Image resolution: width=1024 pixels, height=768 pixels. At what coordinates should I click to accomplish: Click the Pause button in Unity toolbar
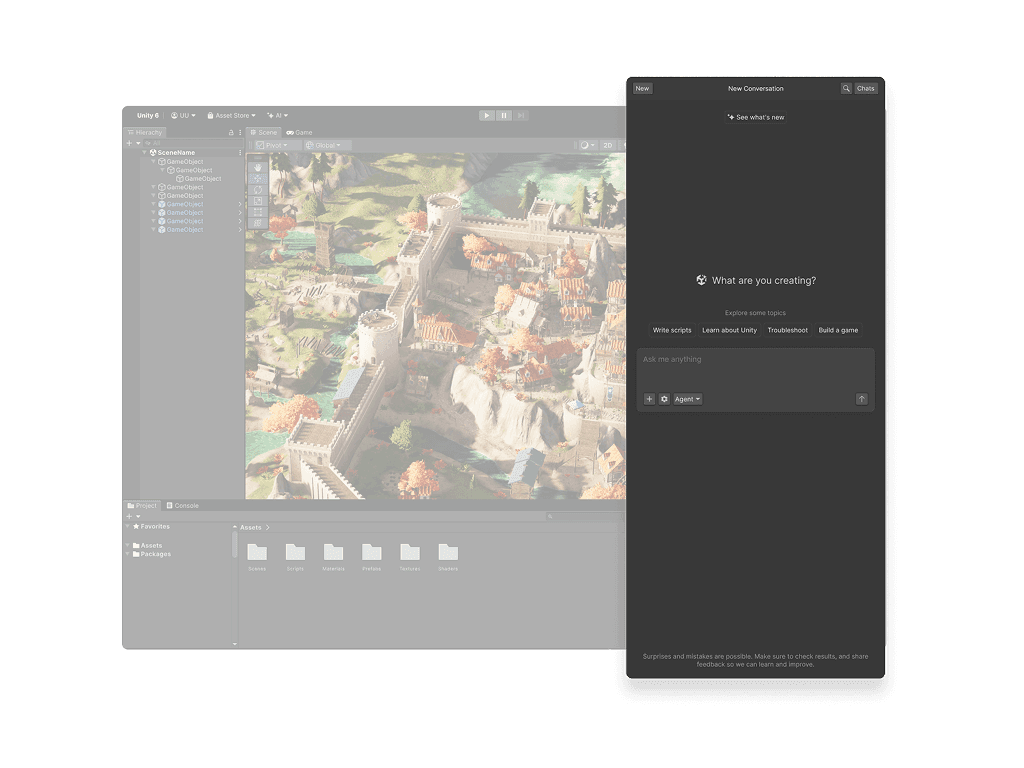[504, 116]
